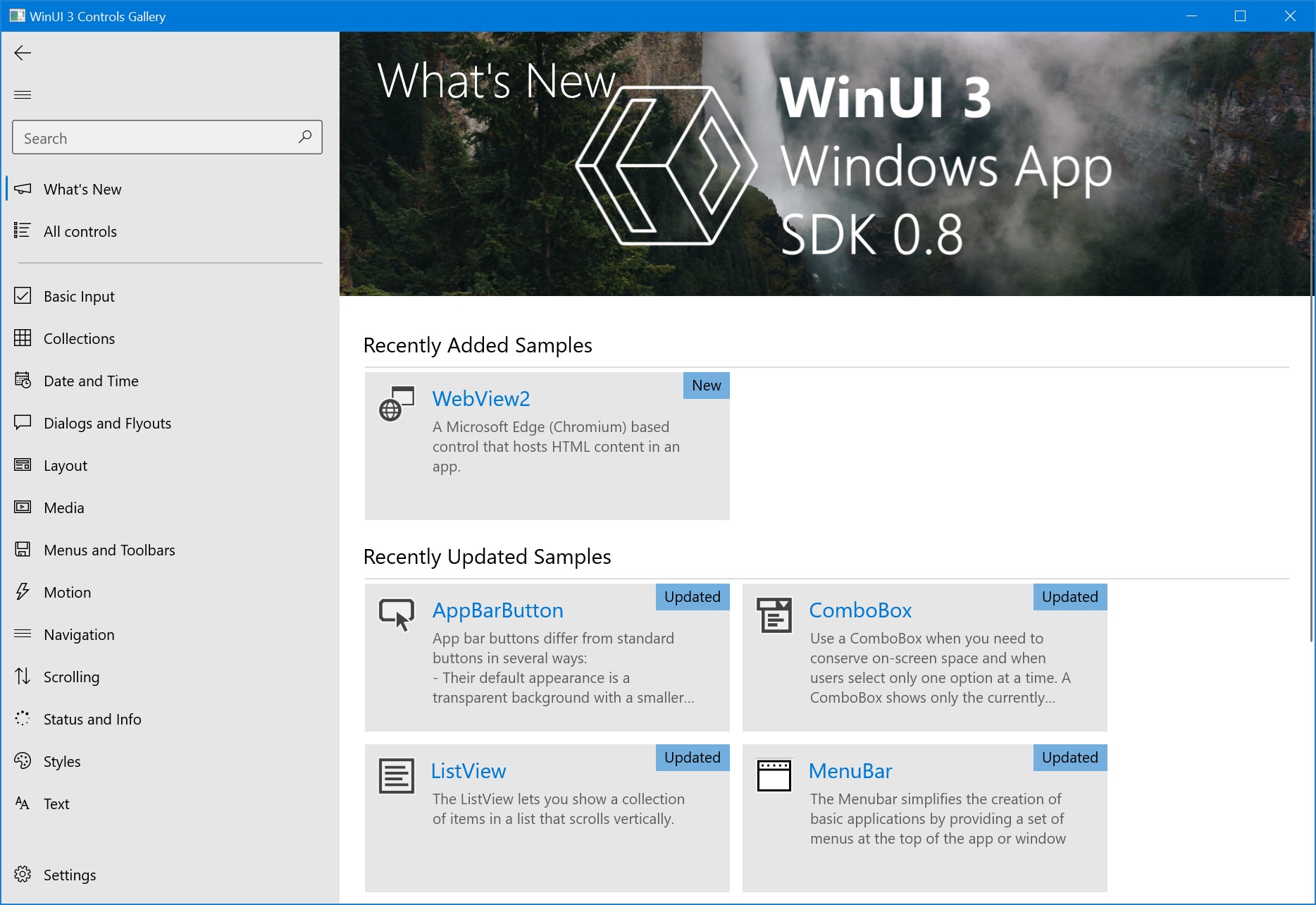Click the ComboBox description text

(941, 668)
